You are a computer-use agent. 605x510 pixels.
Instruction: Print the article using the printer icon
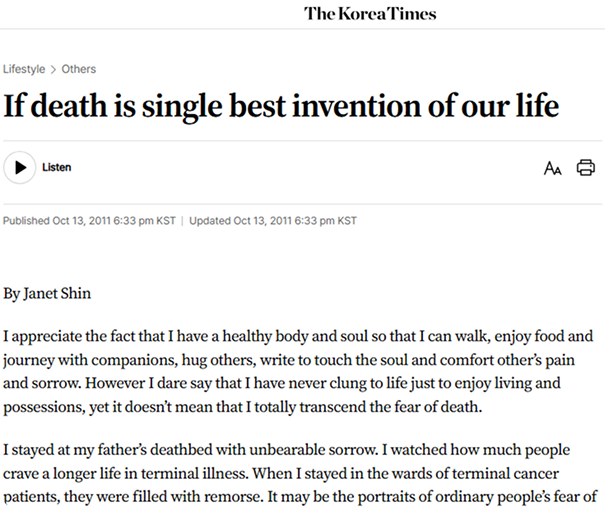tap(586, 168)
